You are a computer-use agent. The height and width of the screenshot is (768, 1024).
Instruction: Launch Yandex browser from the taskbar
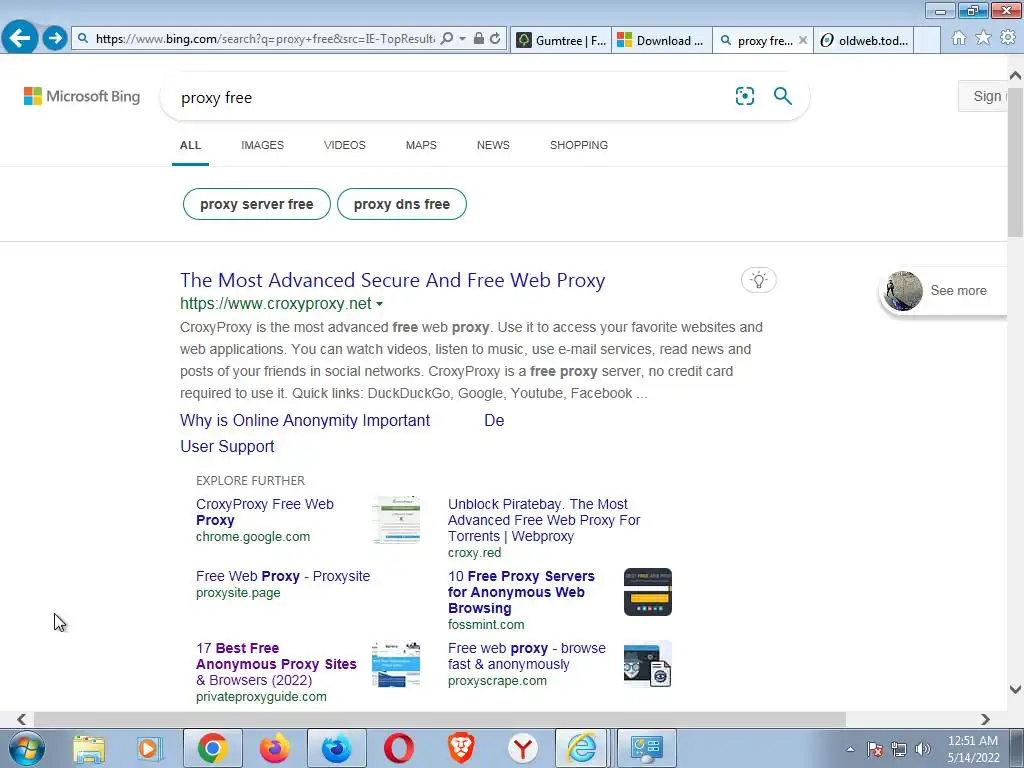[x=523, y=748]
